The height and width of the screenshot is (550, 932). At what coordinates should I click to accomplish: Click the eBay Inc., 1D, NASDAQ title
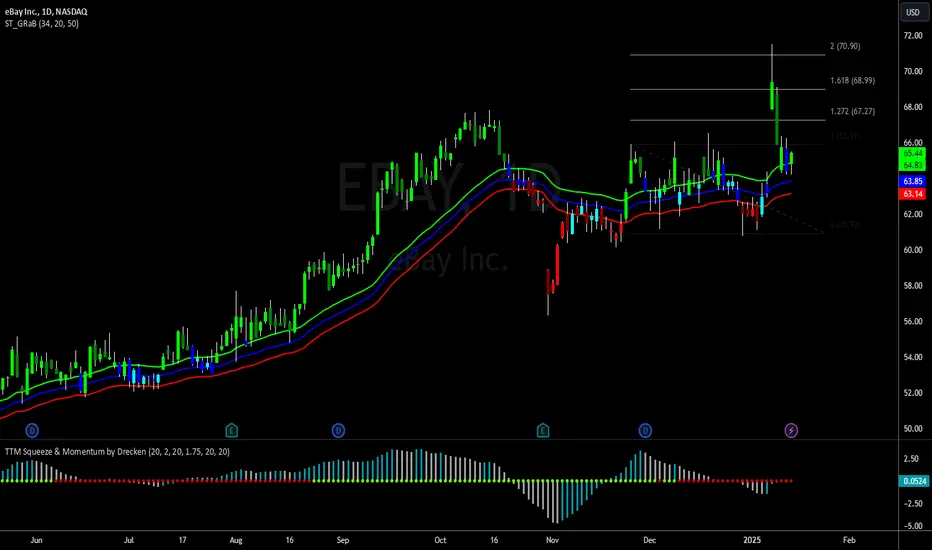click(x=46, y=11)
